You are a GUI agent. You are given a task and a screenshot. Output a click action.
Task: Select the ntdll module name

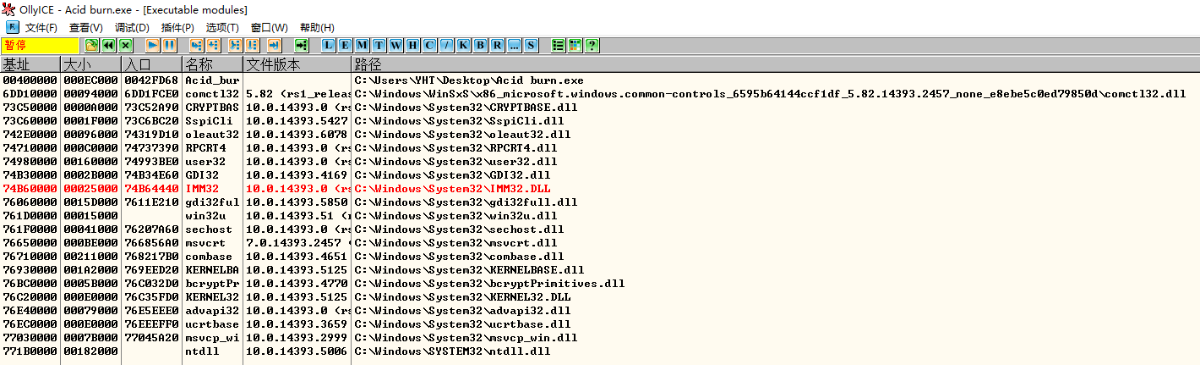[202, 350]
